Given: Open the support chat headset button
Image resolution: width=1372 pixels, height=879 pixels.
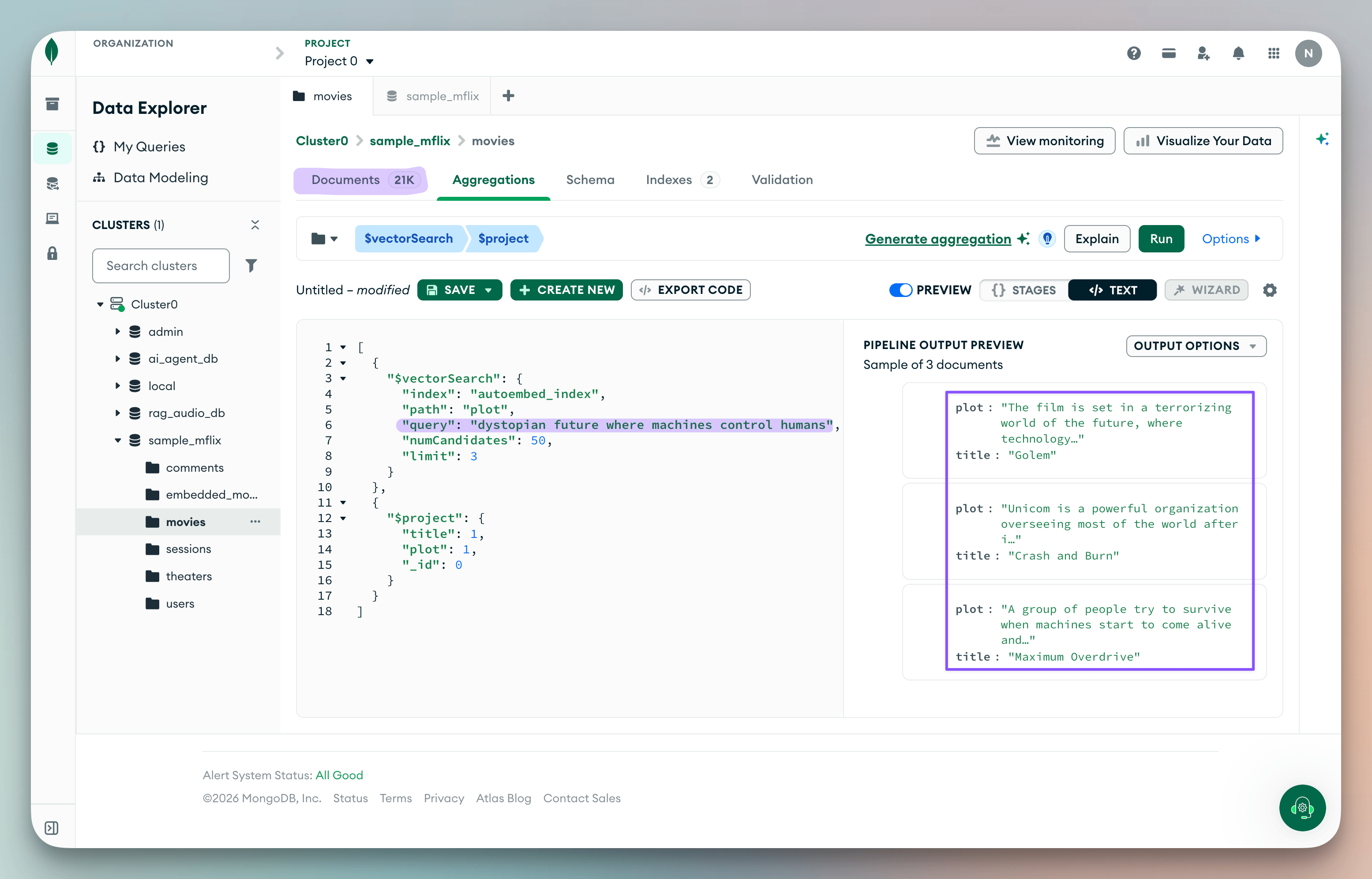Looking at the screenshot, I should click(x=1302, y=808).
